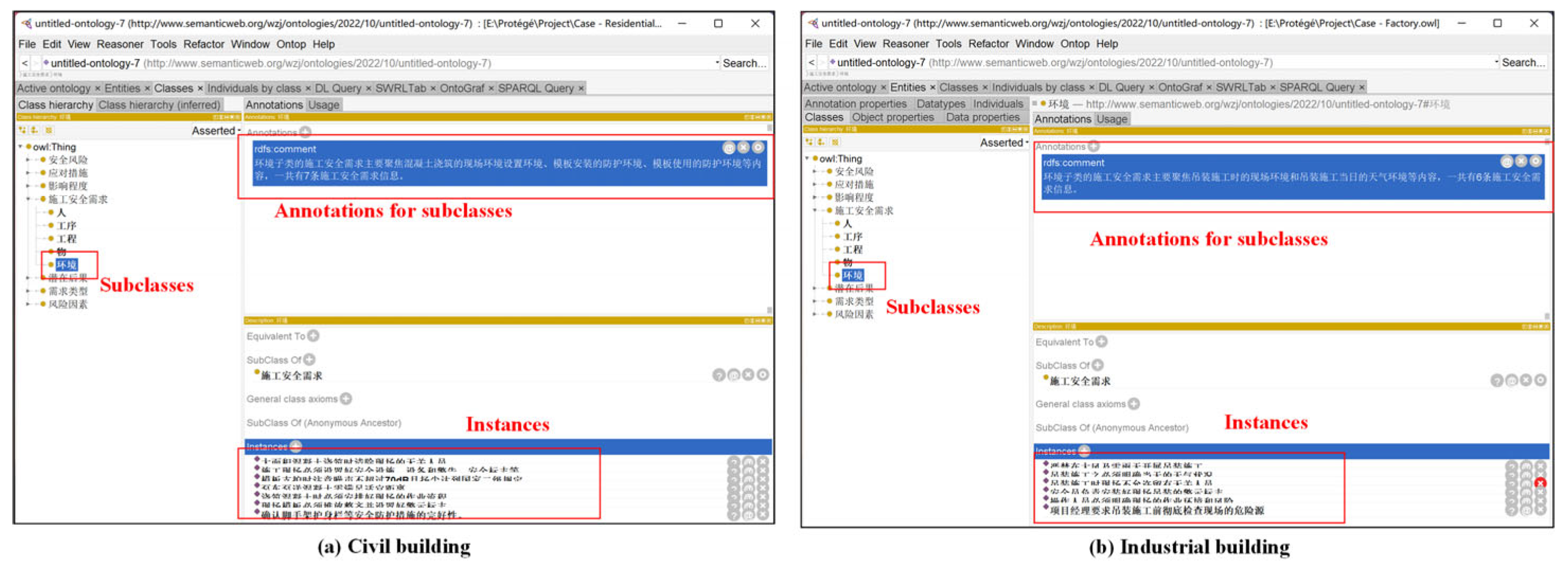Add instance plus icon in Residential window
The height and width of the screenshot is (565, 1568).
pyautogui.click(x=296, y=447)
